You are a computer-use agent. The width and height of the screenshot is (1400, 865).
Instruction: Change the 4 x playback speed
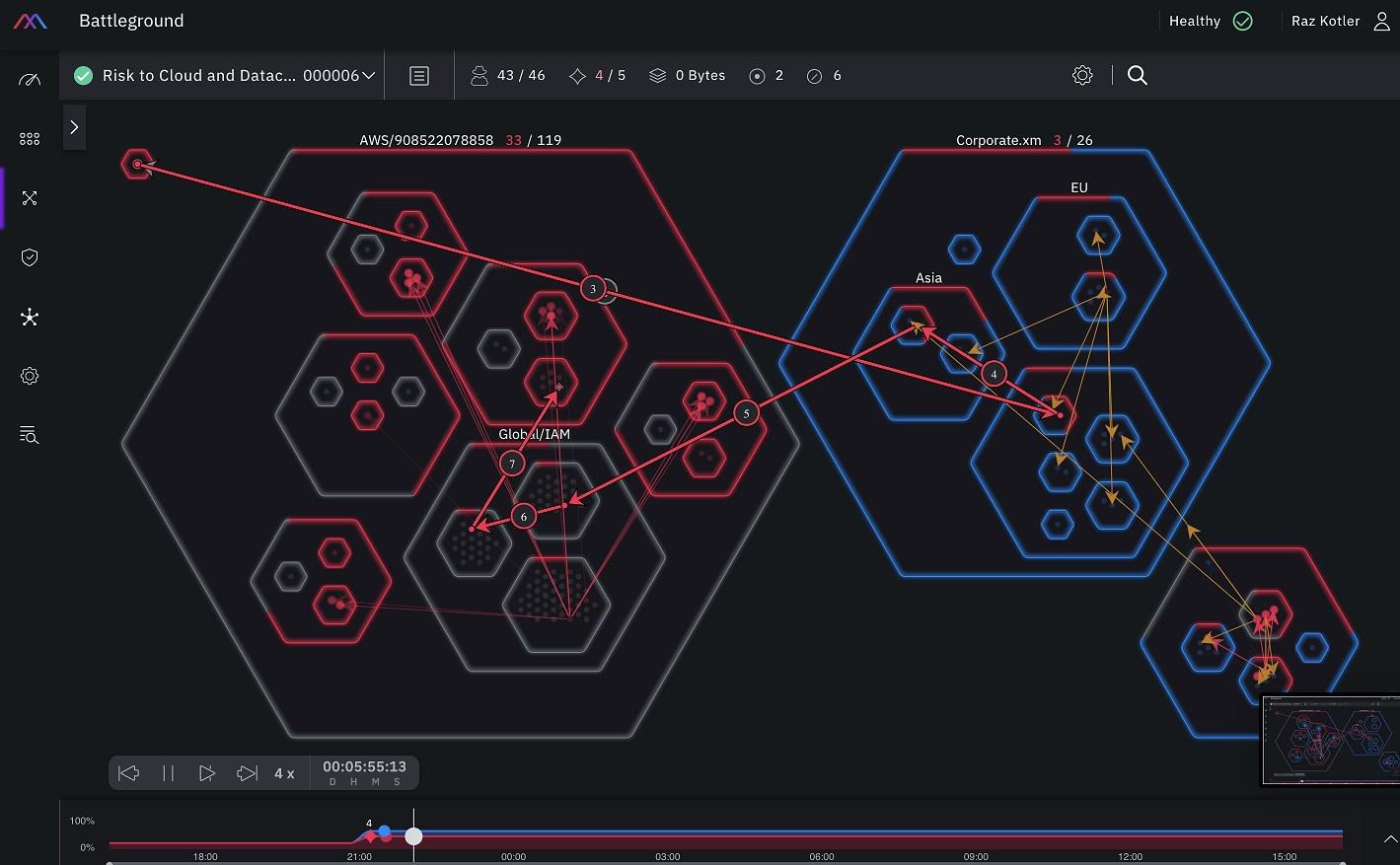click(284, 773)
